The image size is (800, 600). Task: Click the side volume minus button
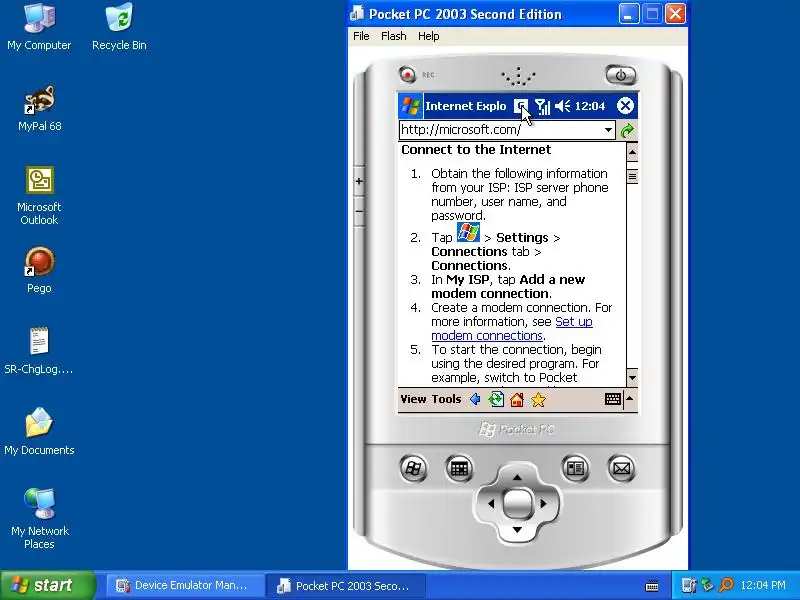coord(359,211)
